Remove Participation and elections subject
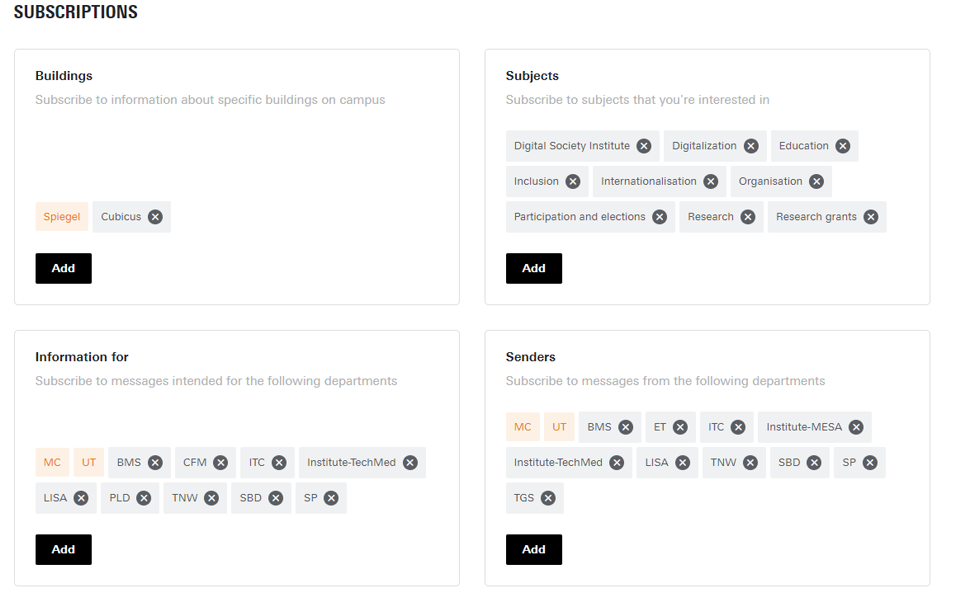 (659, 217)
